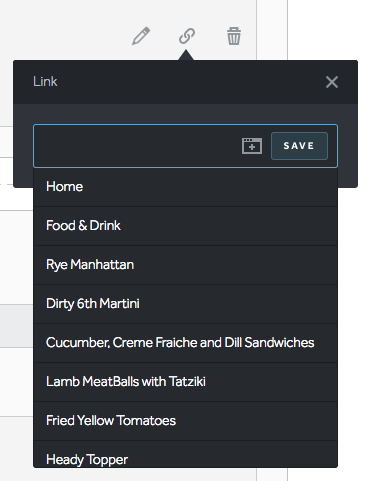Click the Link panel title text
Viewport: 366px width, 481px height.
point(45,82)
